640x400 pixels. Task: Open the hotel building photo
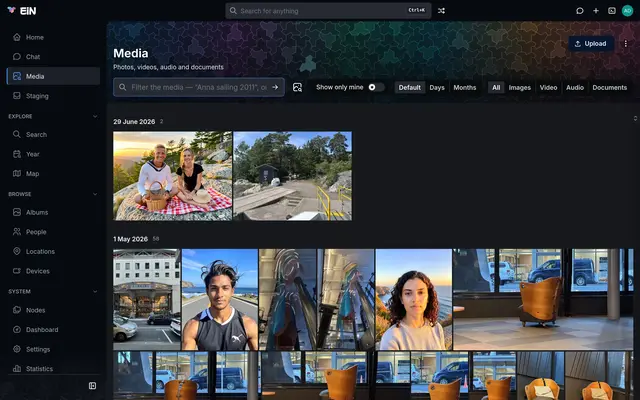point(147,300)
